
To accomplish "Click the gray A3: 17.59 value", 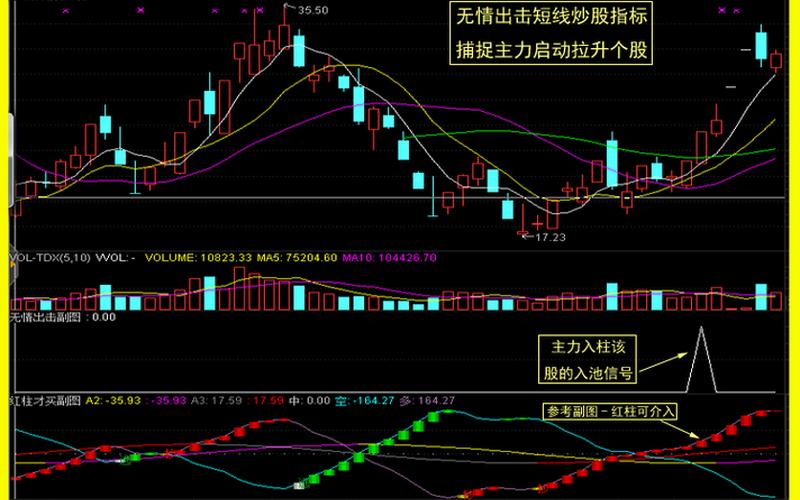I will coord(216,401).
